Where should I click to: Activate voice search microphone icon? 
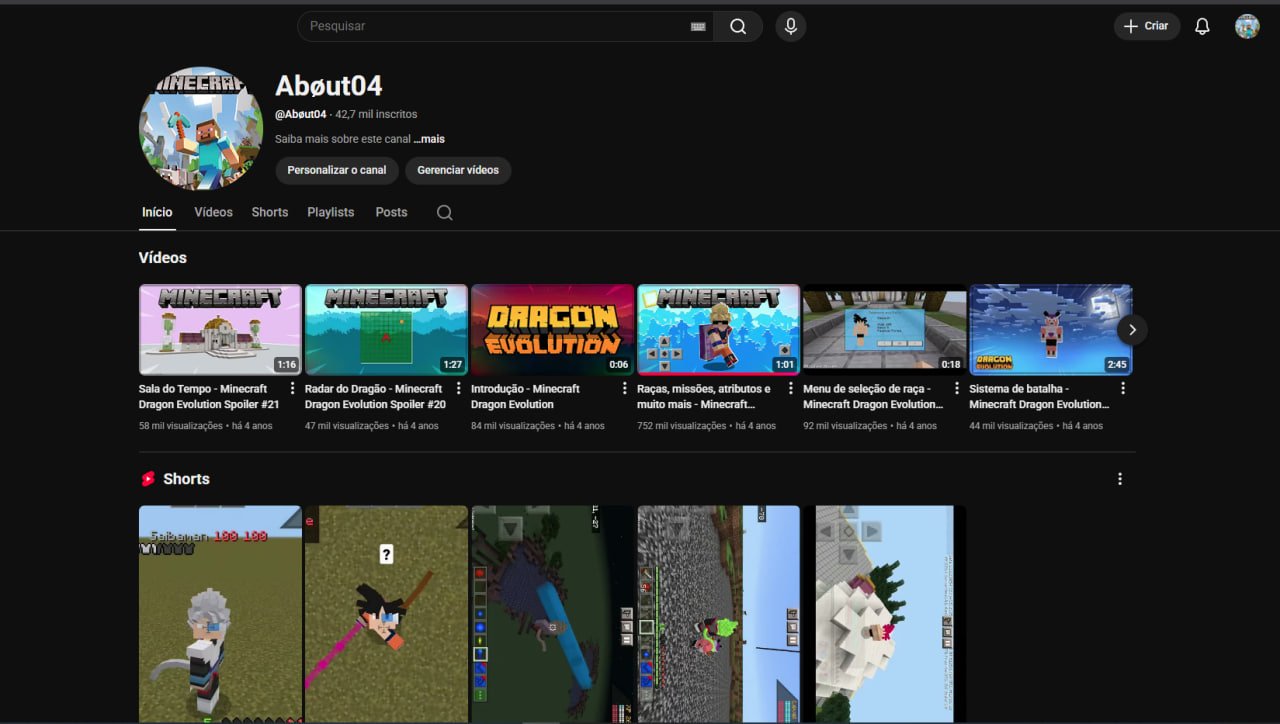[790, 27]
